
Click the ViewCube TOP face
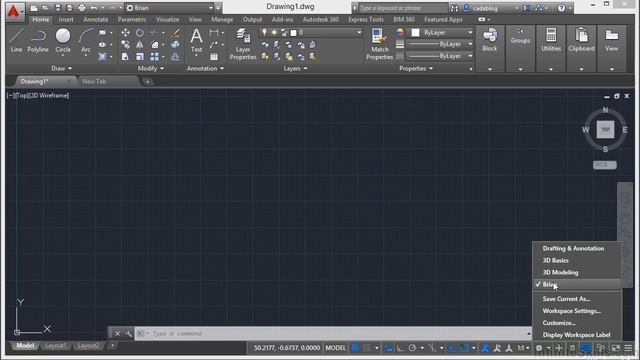605,129
